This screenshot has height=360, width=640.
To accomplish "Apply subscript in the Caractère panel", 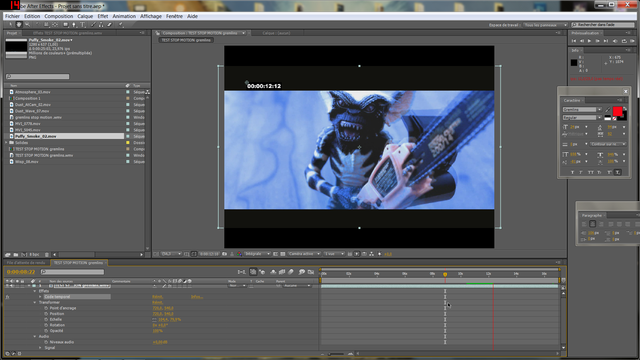I will [618, 172].
